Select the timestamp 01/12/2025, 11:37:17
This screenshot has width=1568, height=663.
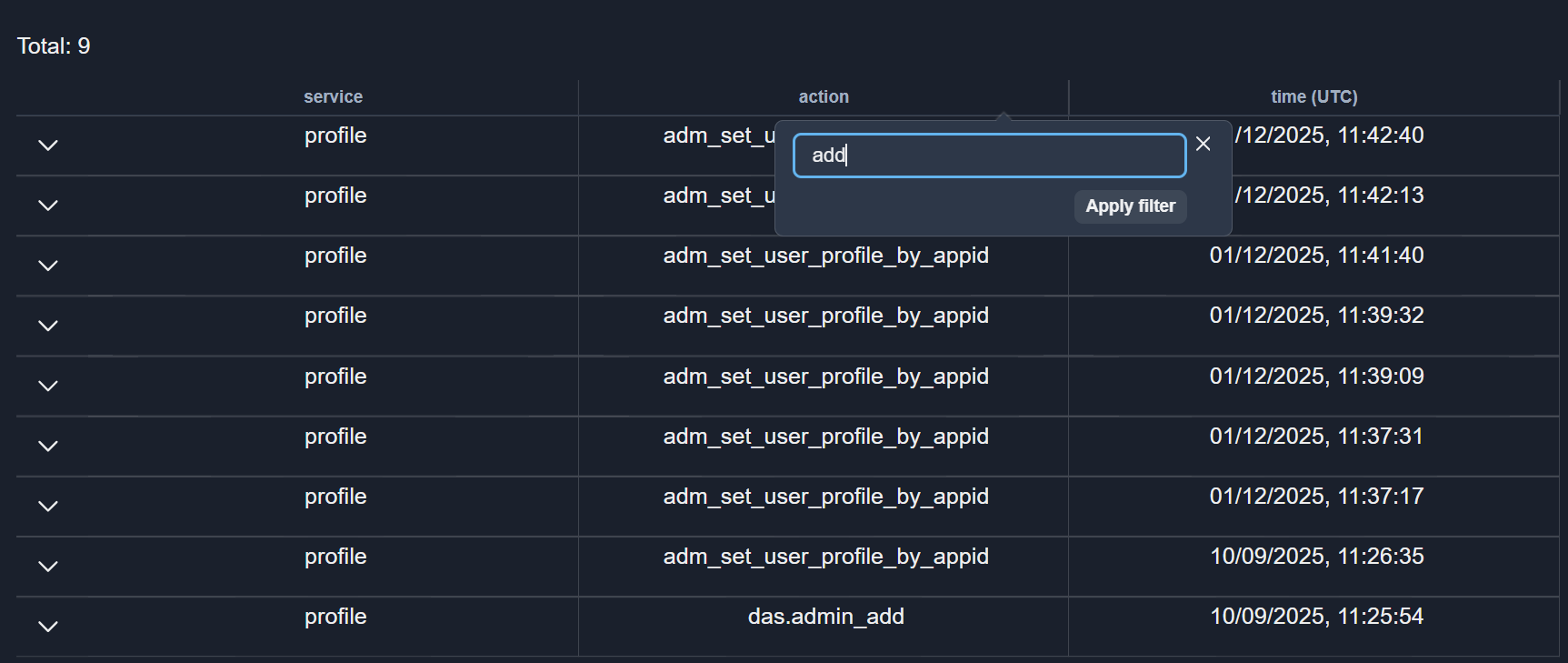point(1316,497)
